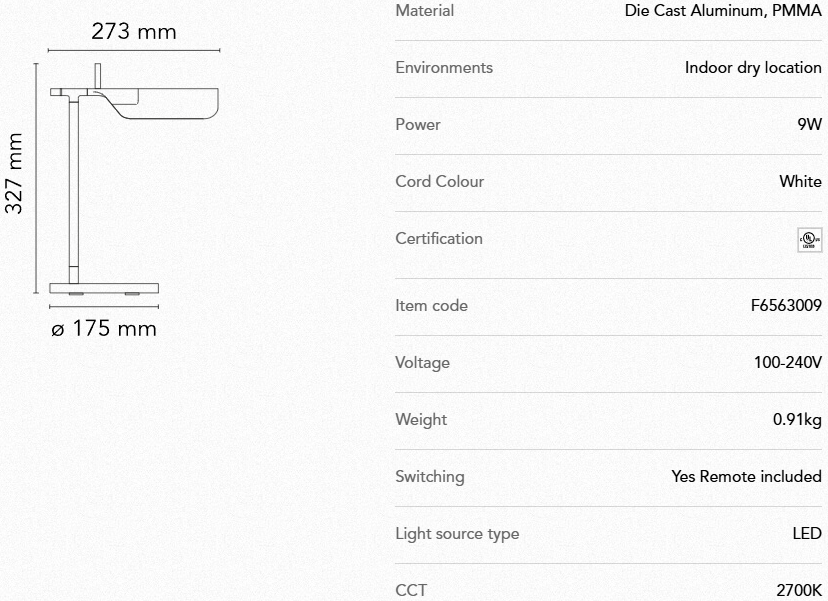Click the UL certification icon
The width and height of the screenshot is (828, 601).
(x=809, y=239)
